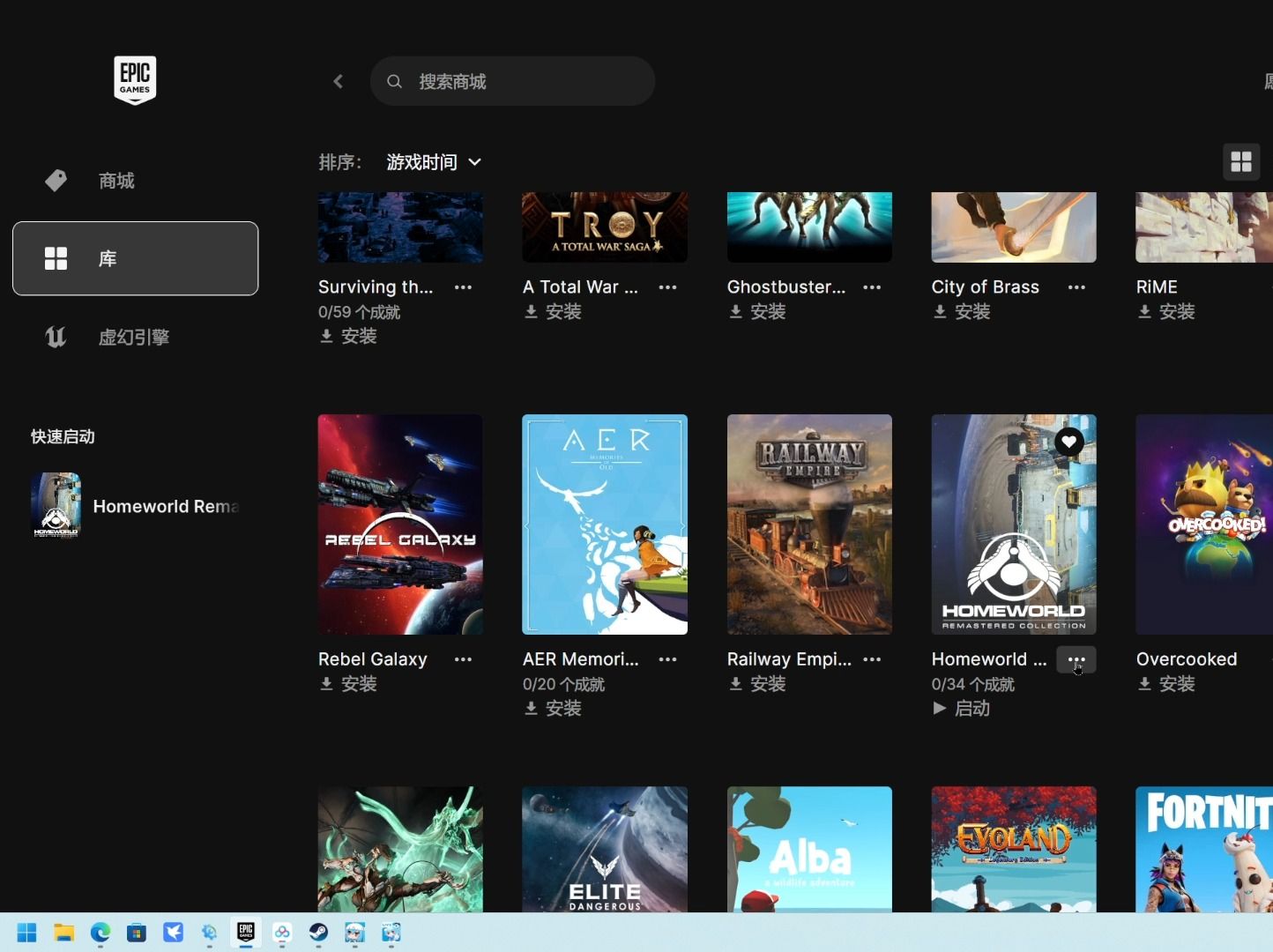Open options menu for A Total War
Viewport: 1273px width, 952px height.
tap(667, 287)
